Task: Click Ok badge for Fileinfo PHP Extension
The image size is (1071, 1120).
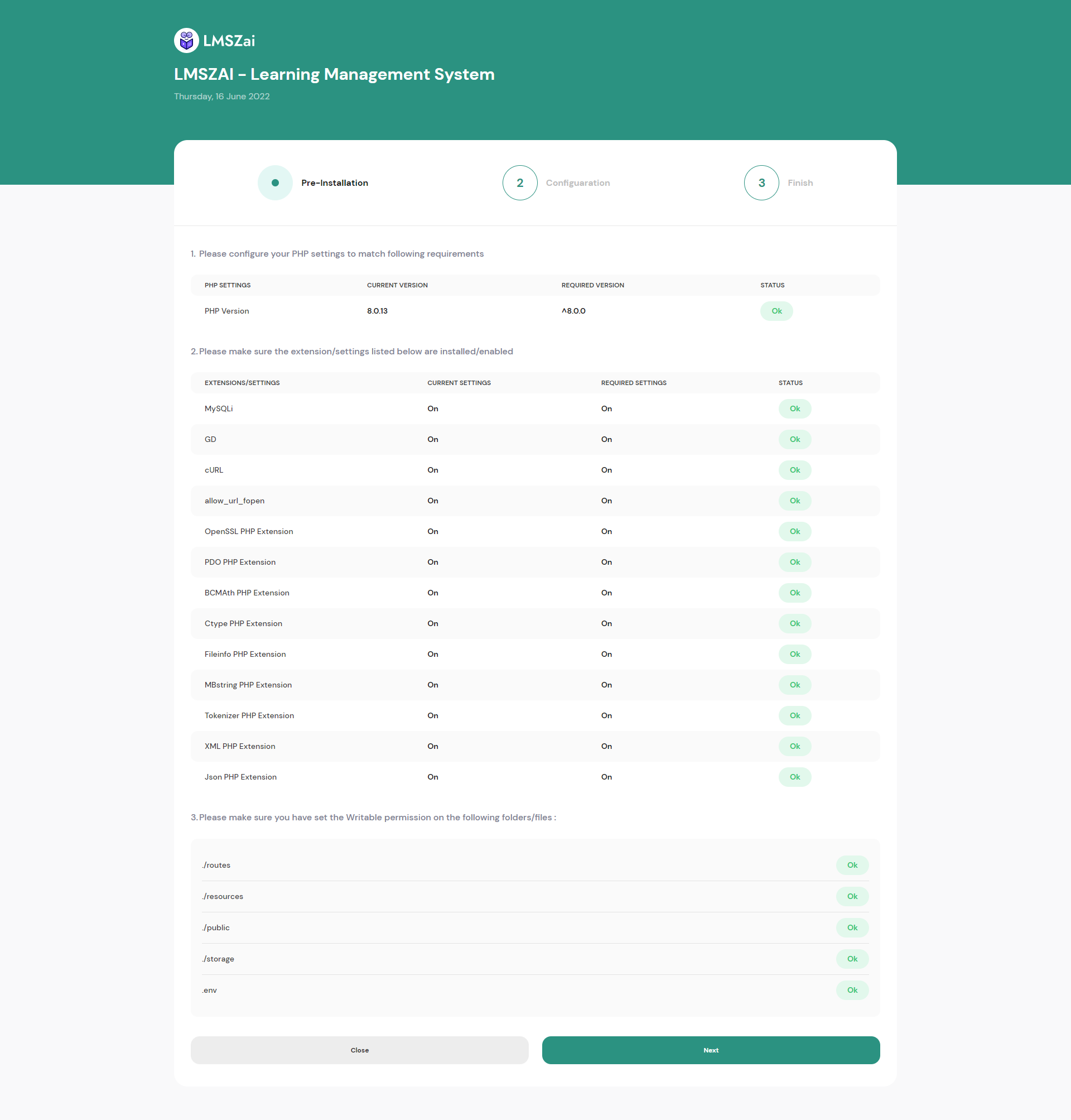Action: 795,654
